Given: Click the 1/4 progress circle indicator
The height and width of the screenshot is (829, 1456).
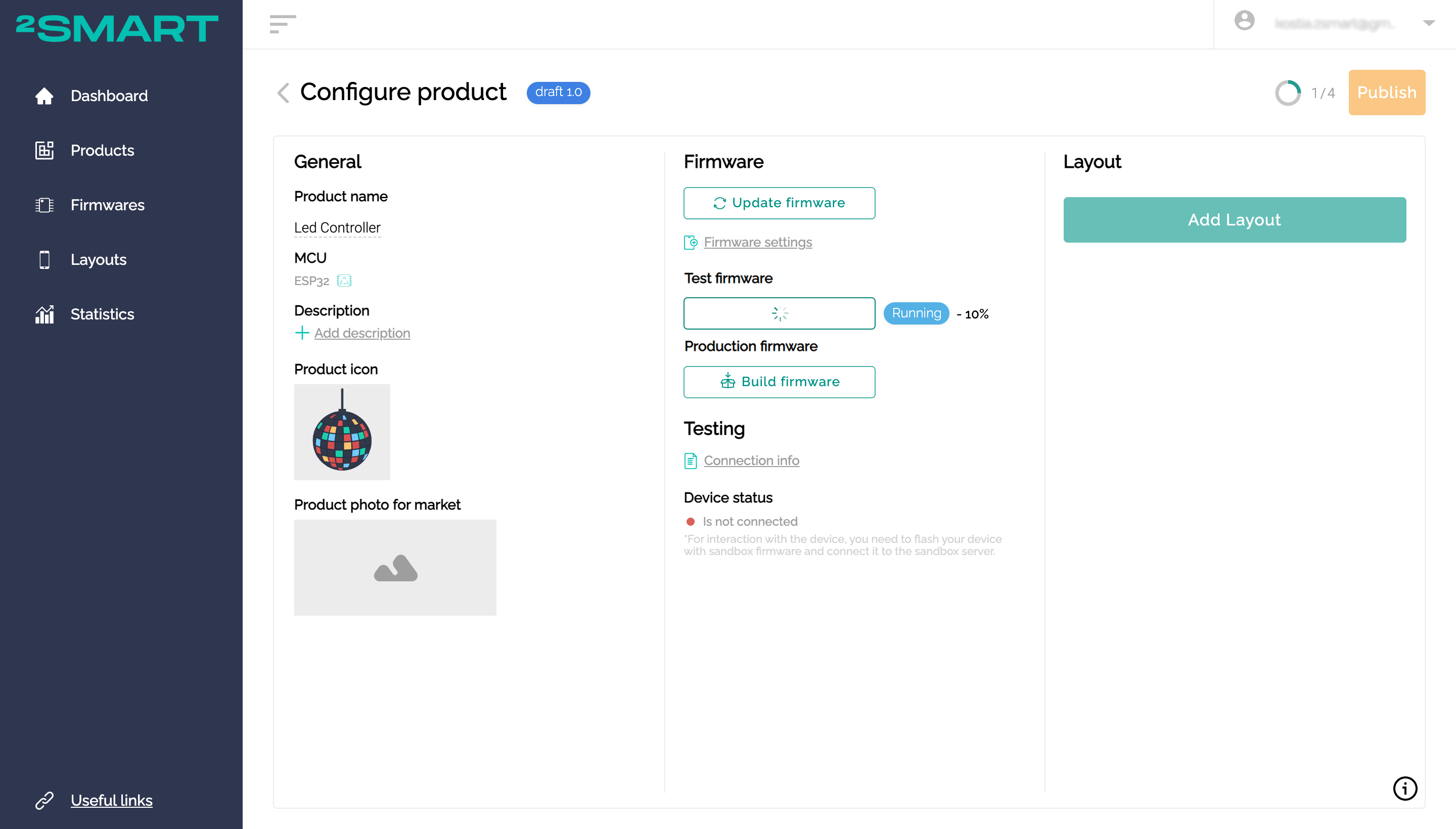Looking at the screenshot, I should pyautogui.click(x=1288, y=93).
